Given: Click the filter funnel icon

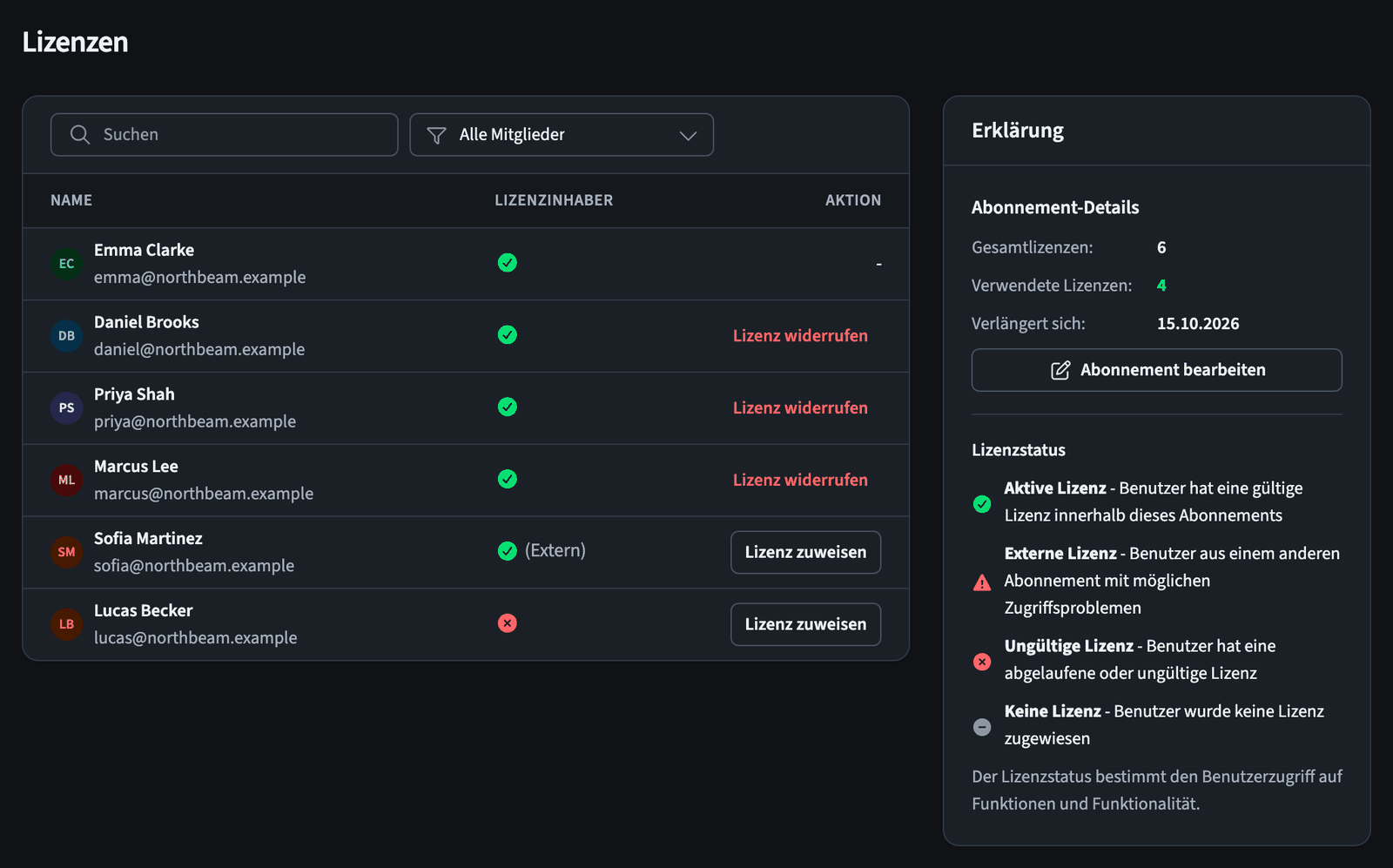Looking at the screenshot, I should click(x=436, y=135).
